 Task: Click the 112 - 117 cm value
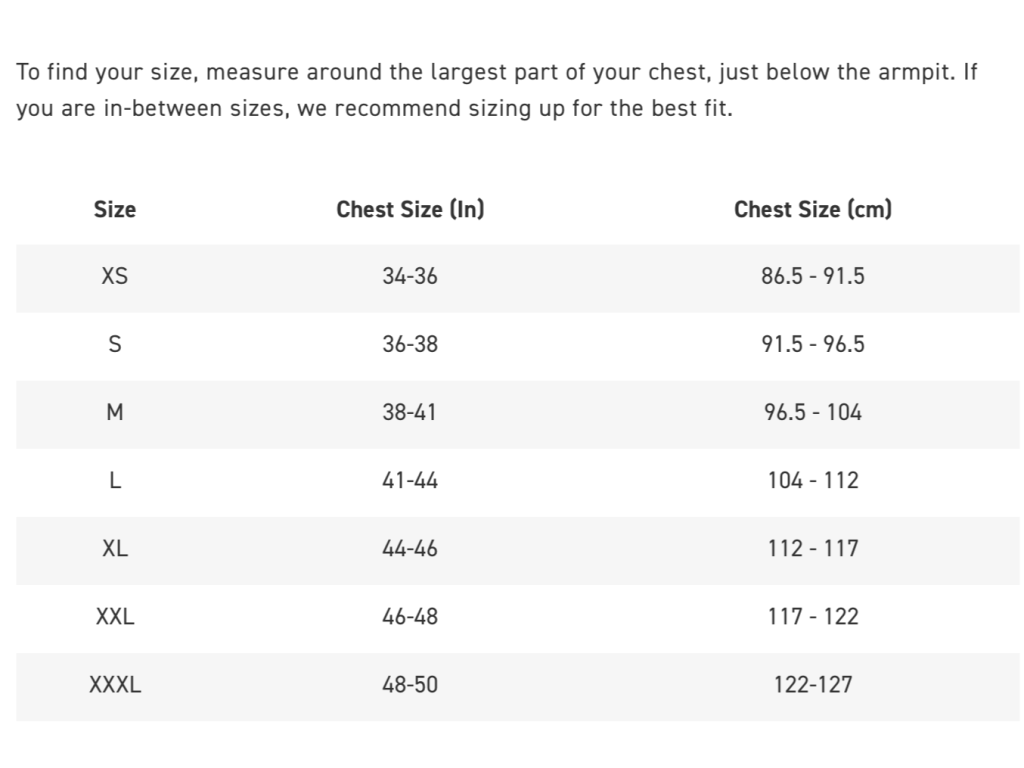813,548
